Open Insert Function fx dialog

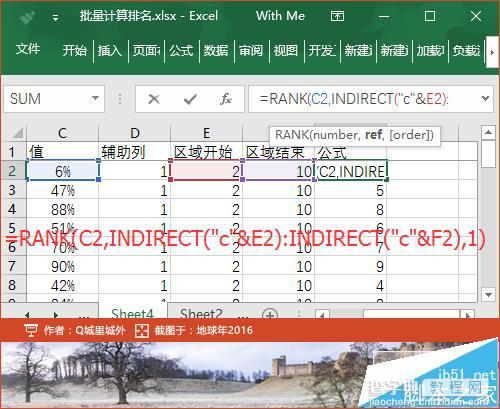(x=226, y=99)
